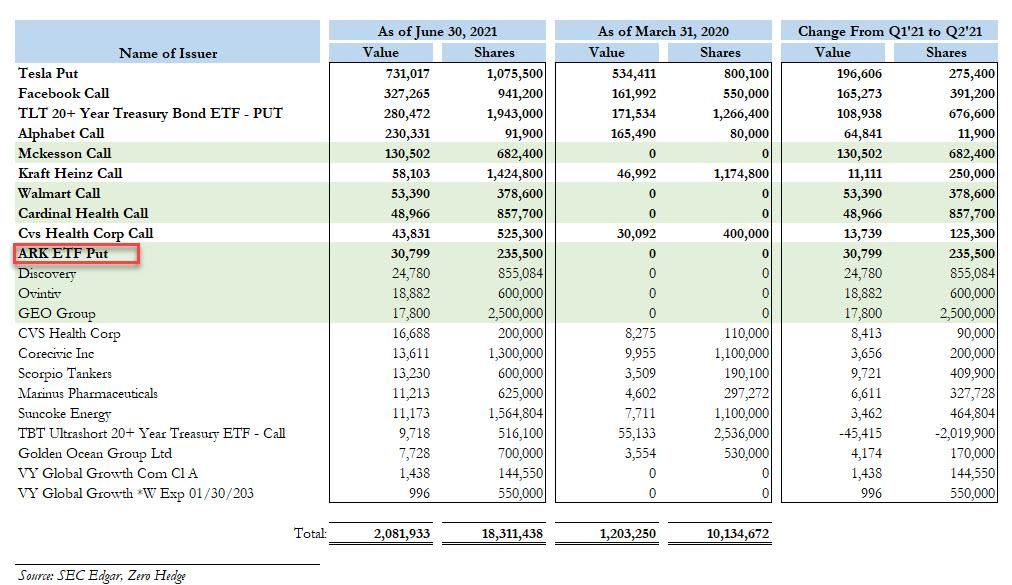Click Facebook Call value change "165,273"
The image size is (1012, 585).
pos(859,94)
